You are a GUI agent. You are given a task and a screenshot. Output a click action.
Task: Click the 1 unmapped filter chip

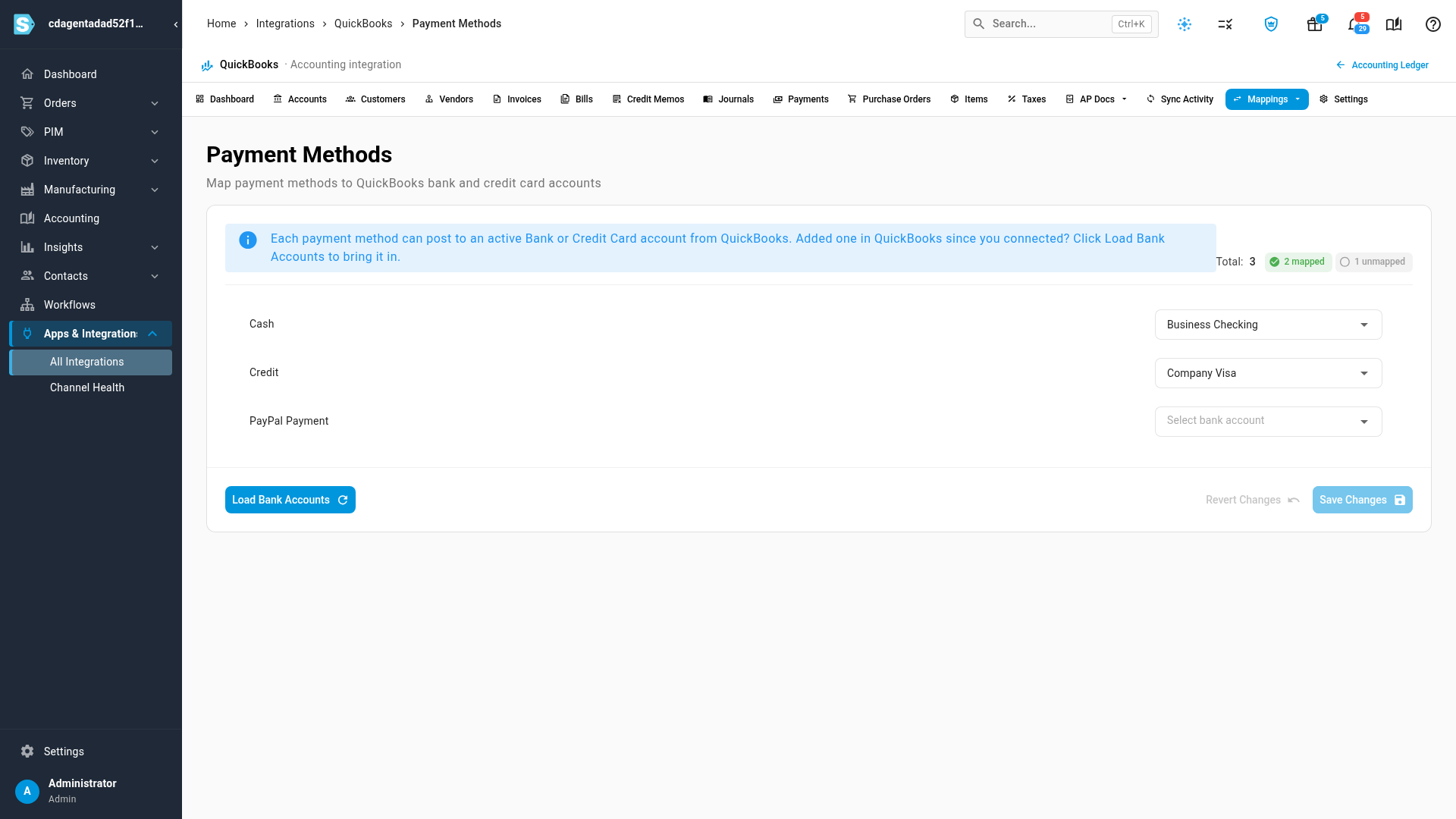tap(1373, 262)
